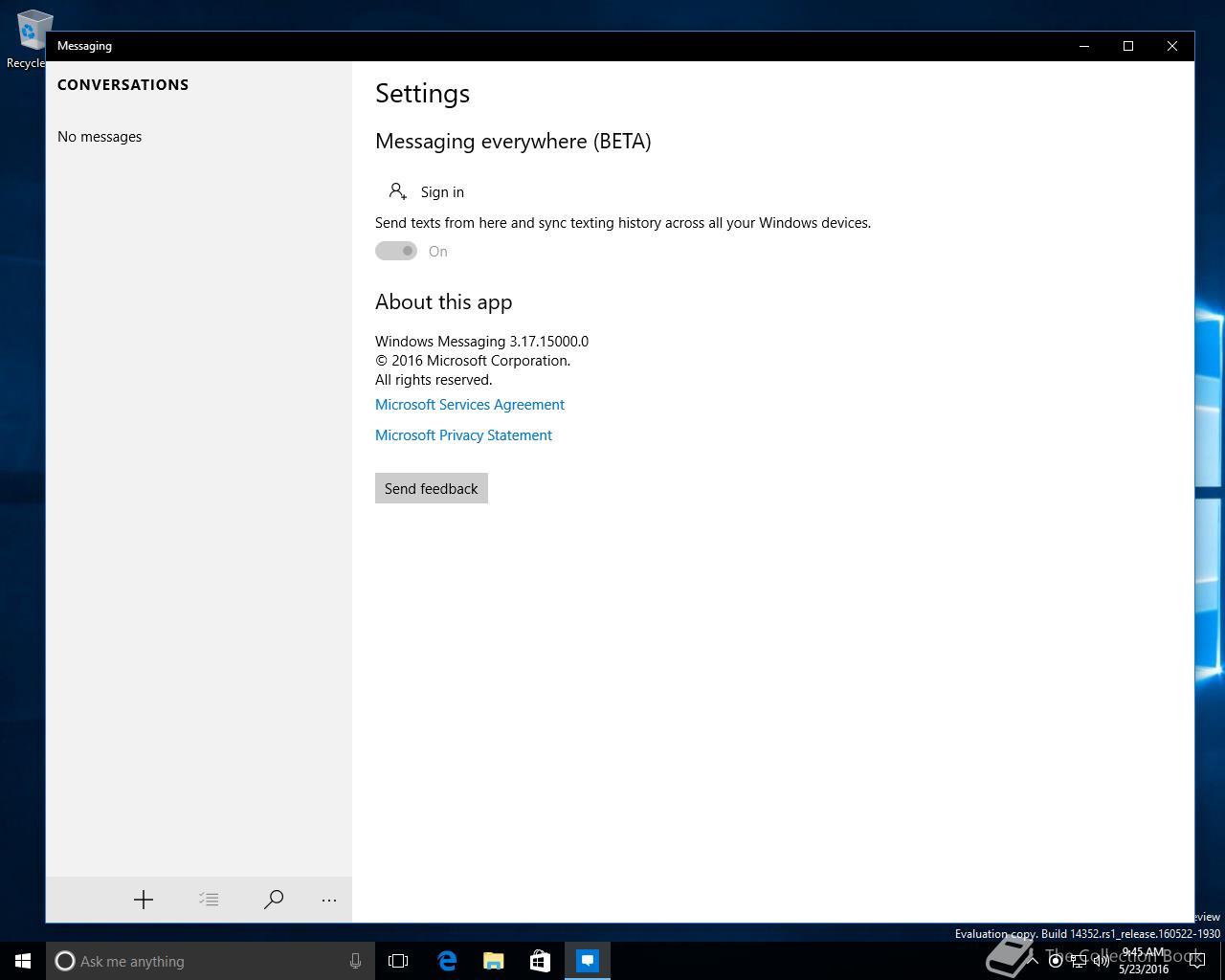Click the Sign in label

[x=442, y=192]
